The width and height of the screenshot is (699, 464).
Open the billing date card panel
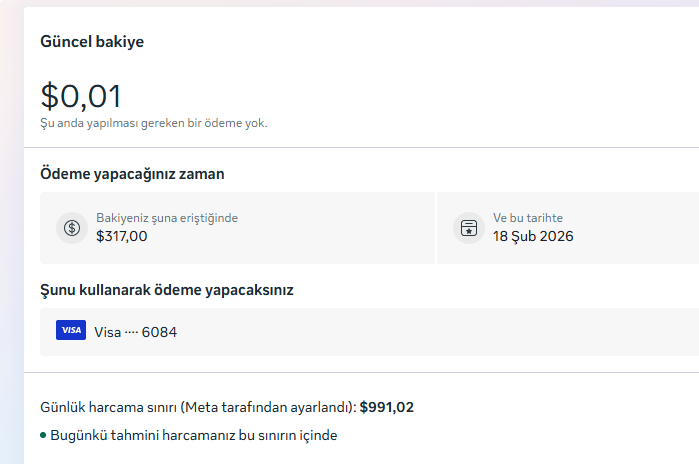(568, 228)
